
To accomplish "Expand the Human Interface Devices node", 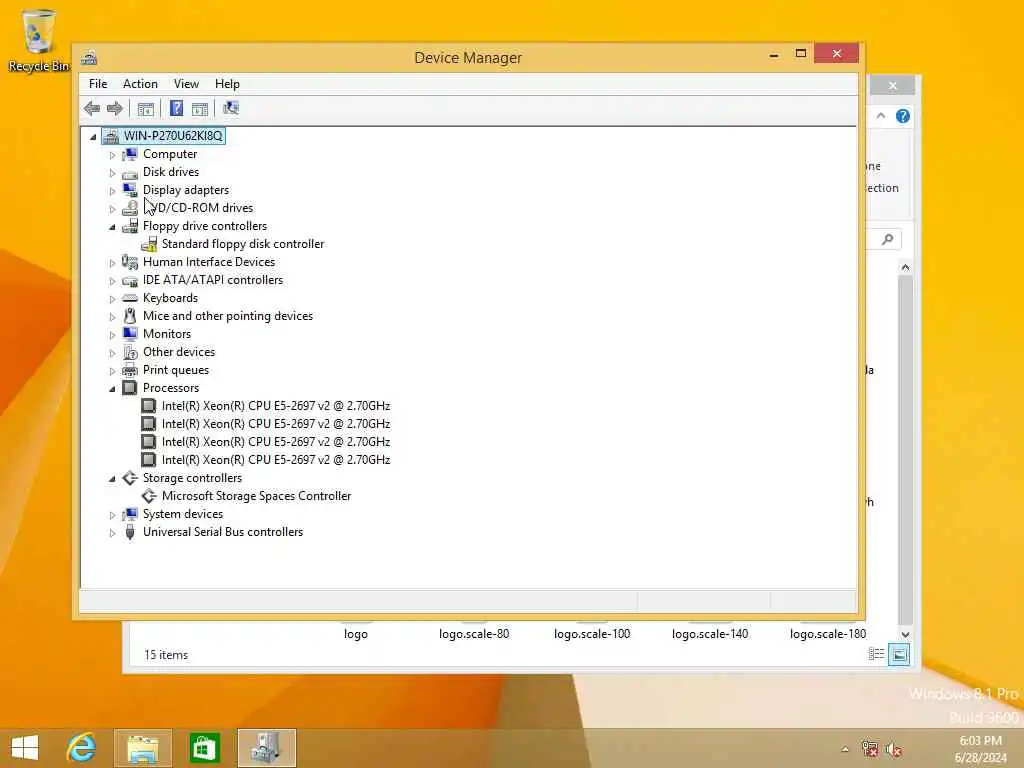I will (112, 263).
